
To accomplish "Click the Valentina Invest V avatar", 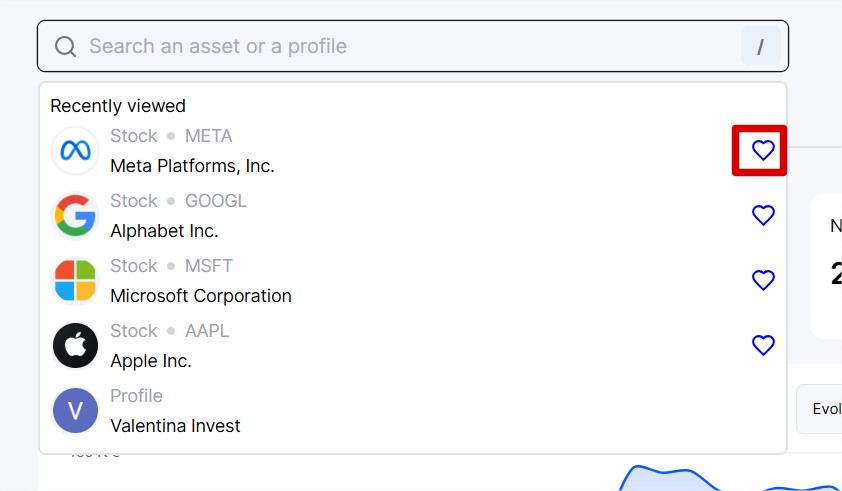I will click(x=75, y=411).
